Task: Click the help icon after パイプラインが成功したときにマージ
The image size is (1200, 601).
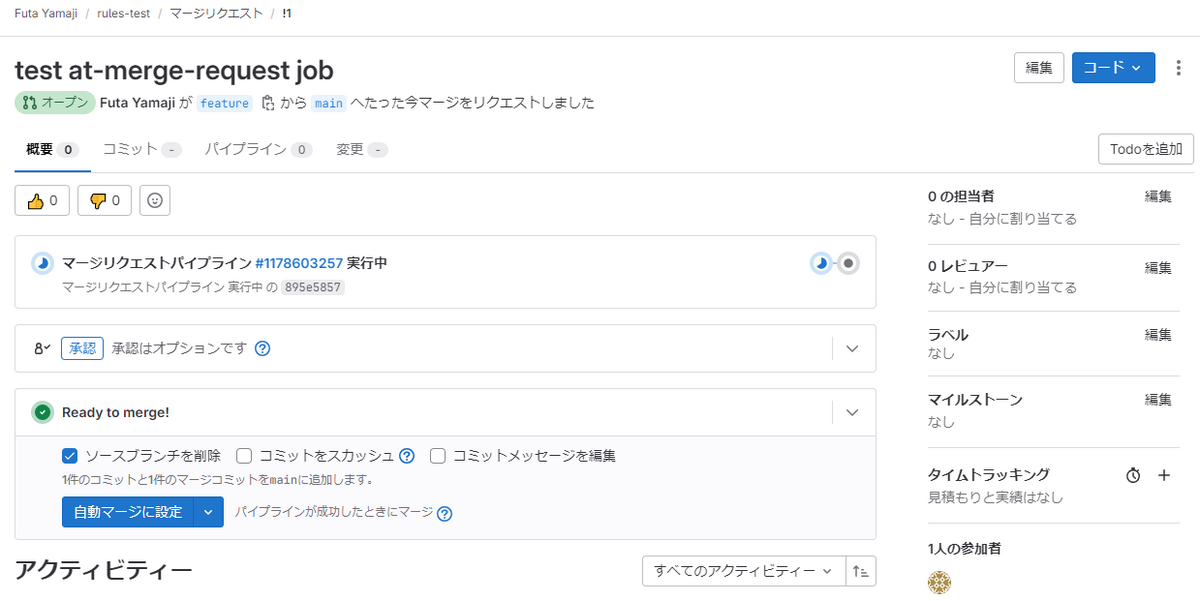Action: tap(445, 514)
